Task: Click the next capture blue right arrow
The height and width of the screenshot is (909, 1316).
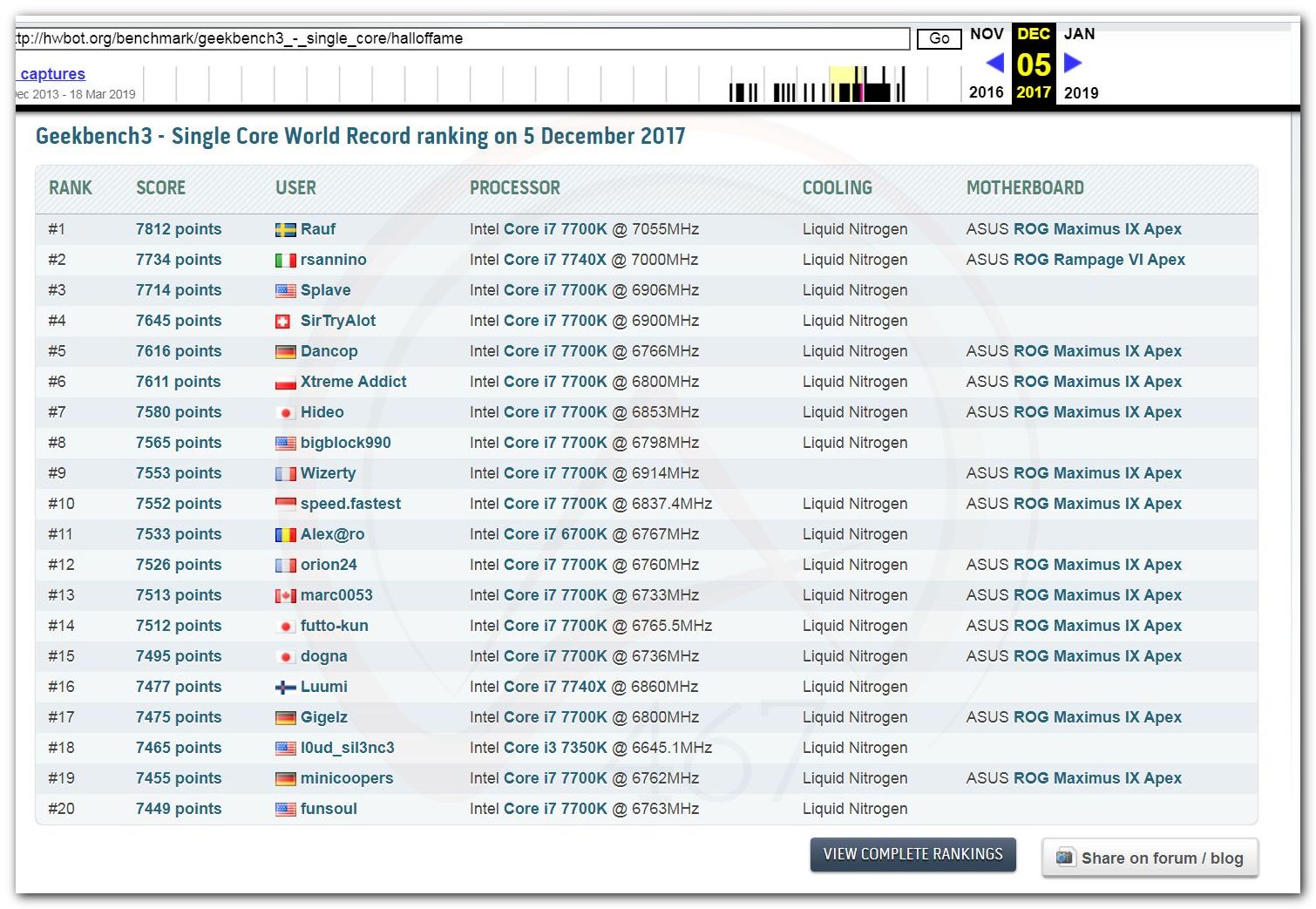Action: (1073, 63)
